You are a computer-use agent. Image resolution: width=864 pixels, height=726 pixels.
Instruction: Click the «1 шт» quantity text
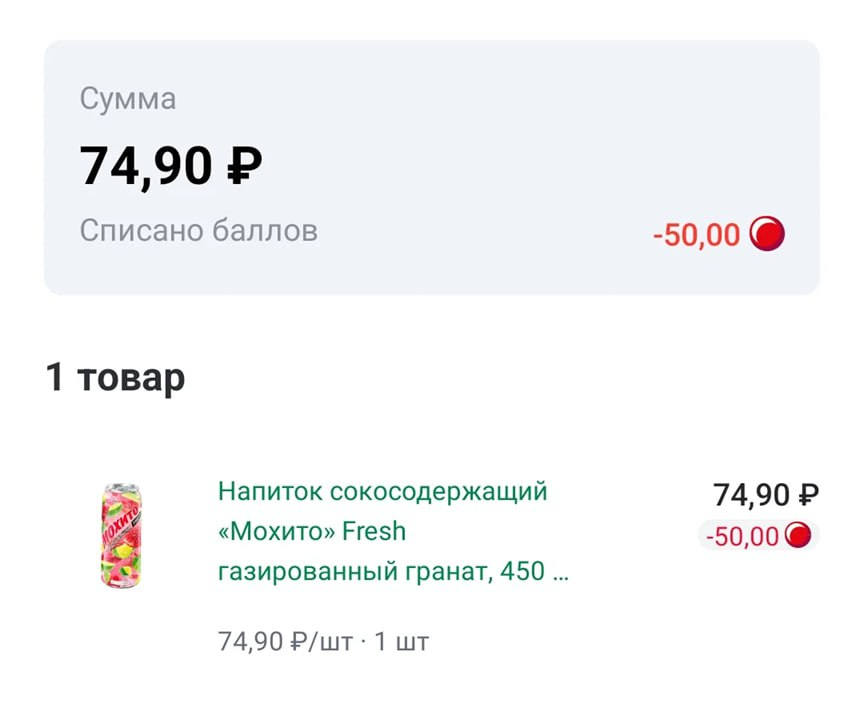point(401,641)
